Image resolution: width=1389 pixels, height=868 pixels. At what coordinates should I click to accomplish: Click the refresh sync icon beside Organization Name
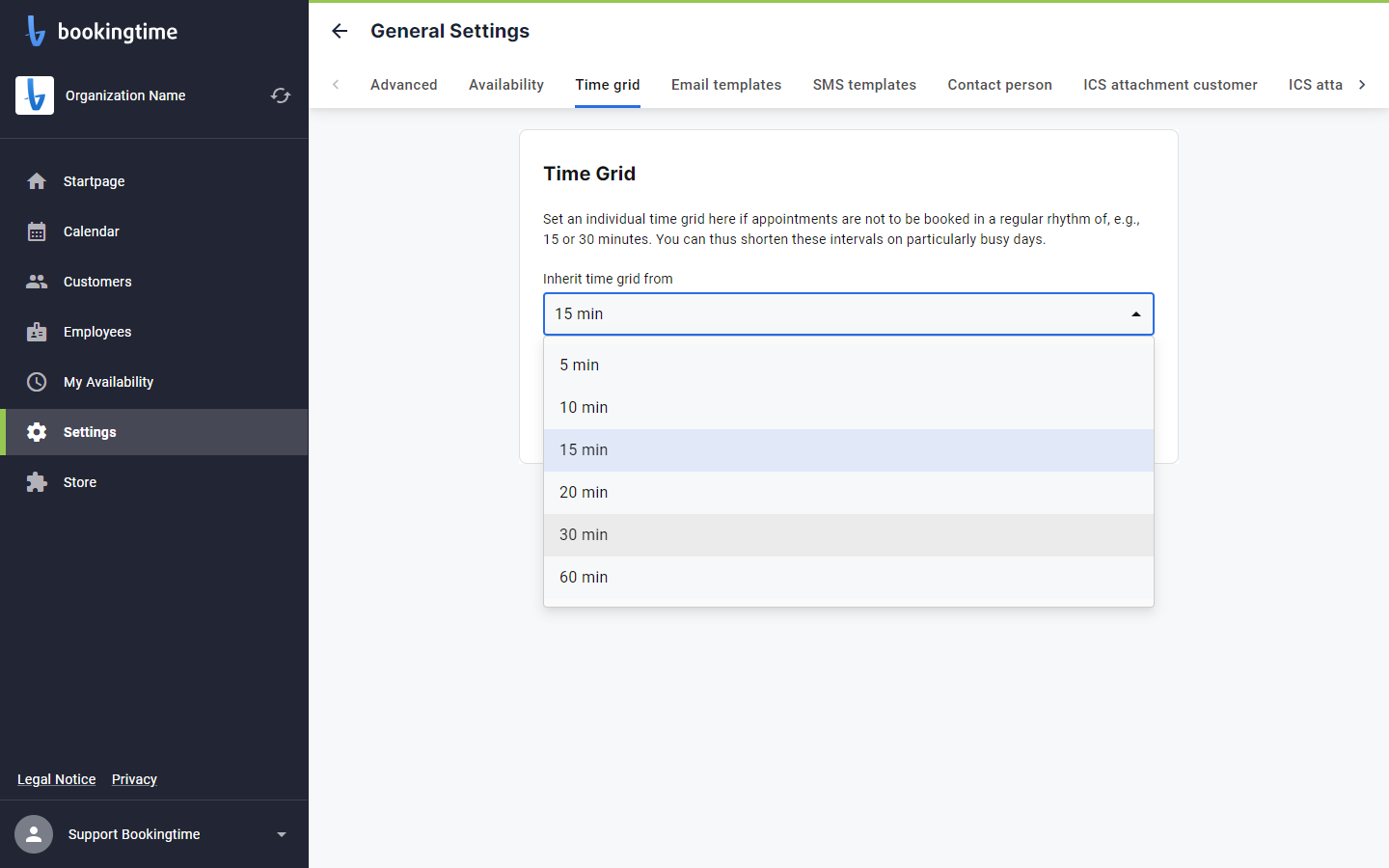281,95
